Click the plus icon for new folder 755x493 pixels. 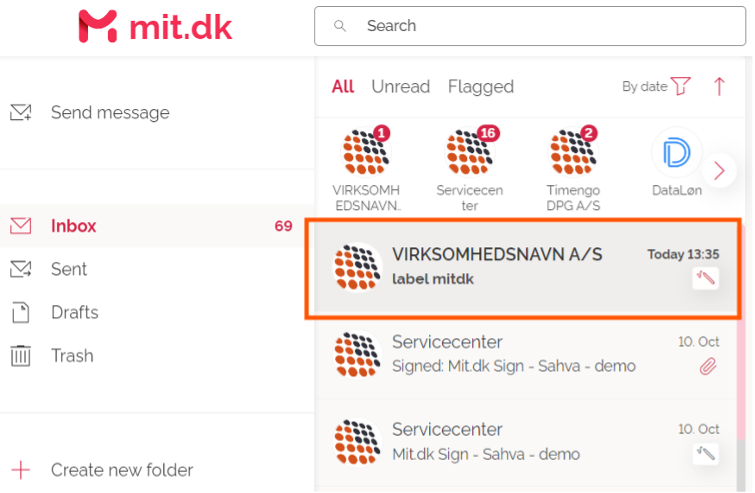[x=20, y=470]
